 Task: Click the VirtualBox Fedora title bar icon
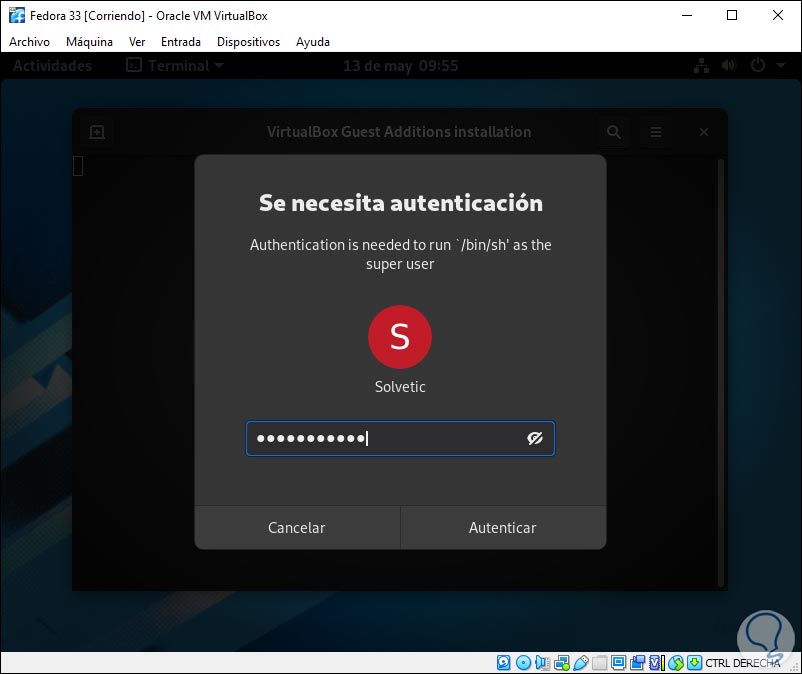pyautogui.click(x=17, y=15)
